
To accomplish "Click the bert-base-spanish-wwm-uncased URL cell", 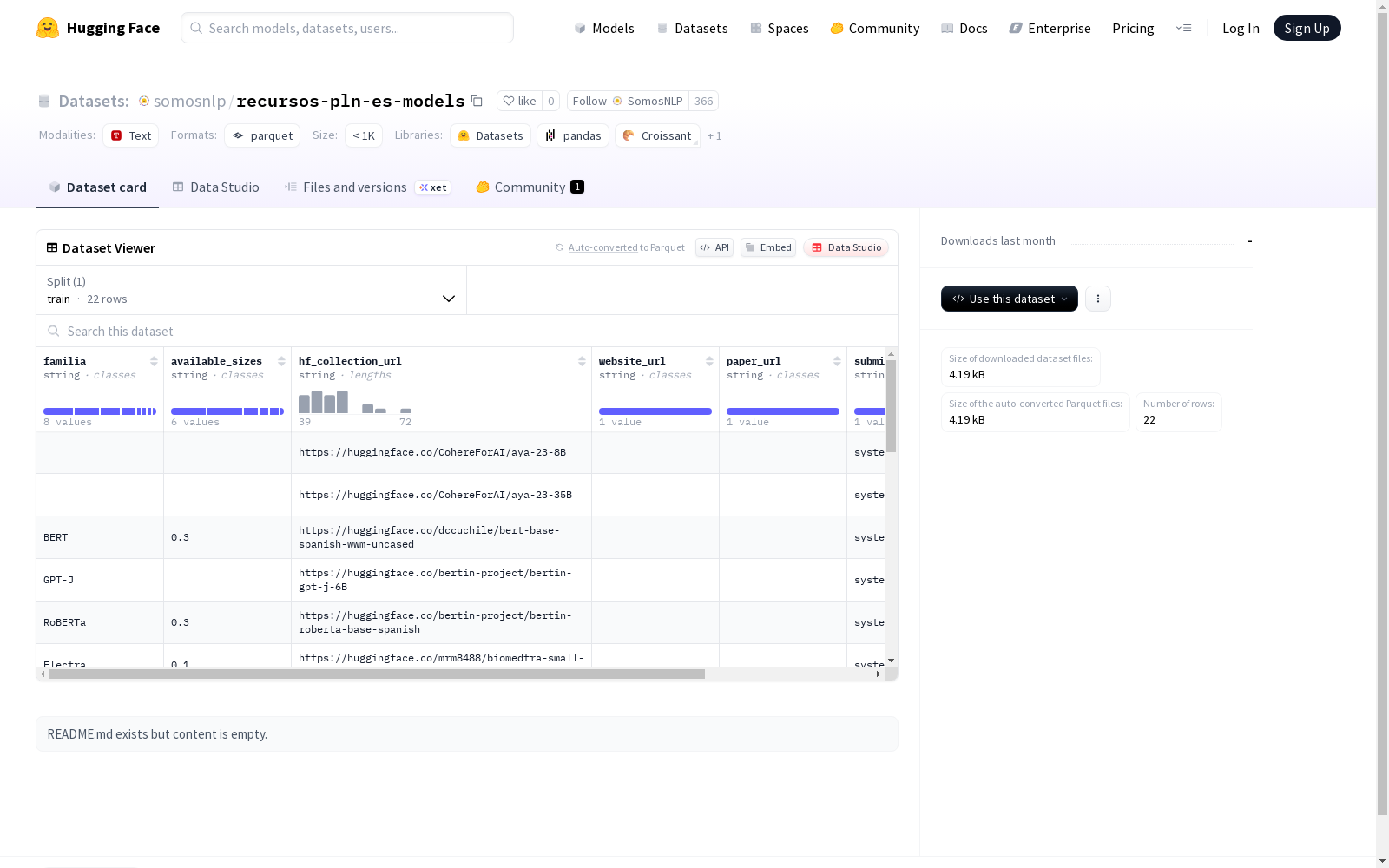I will pyautogui.click(x=441, y=537).
